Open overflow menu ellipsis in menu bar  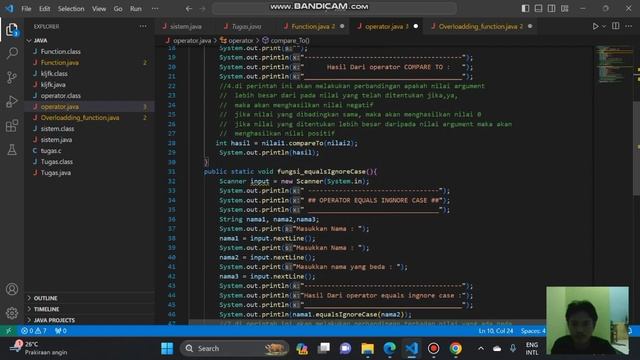pos(155,8)
